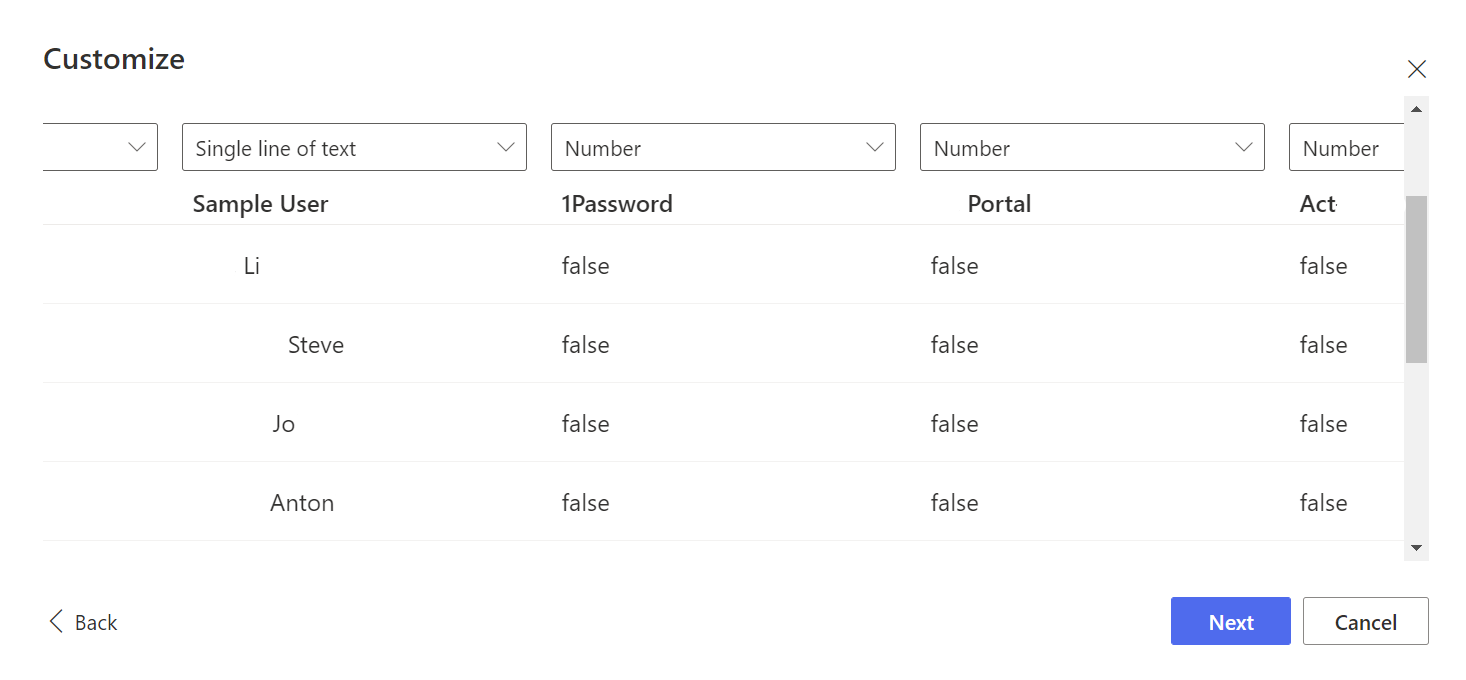Select the 'Sample User' column header
Image resolution: width=1466 pixels, height=680 pixels.
pyautogui.click(x=260, y=204)
